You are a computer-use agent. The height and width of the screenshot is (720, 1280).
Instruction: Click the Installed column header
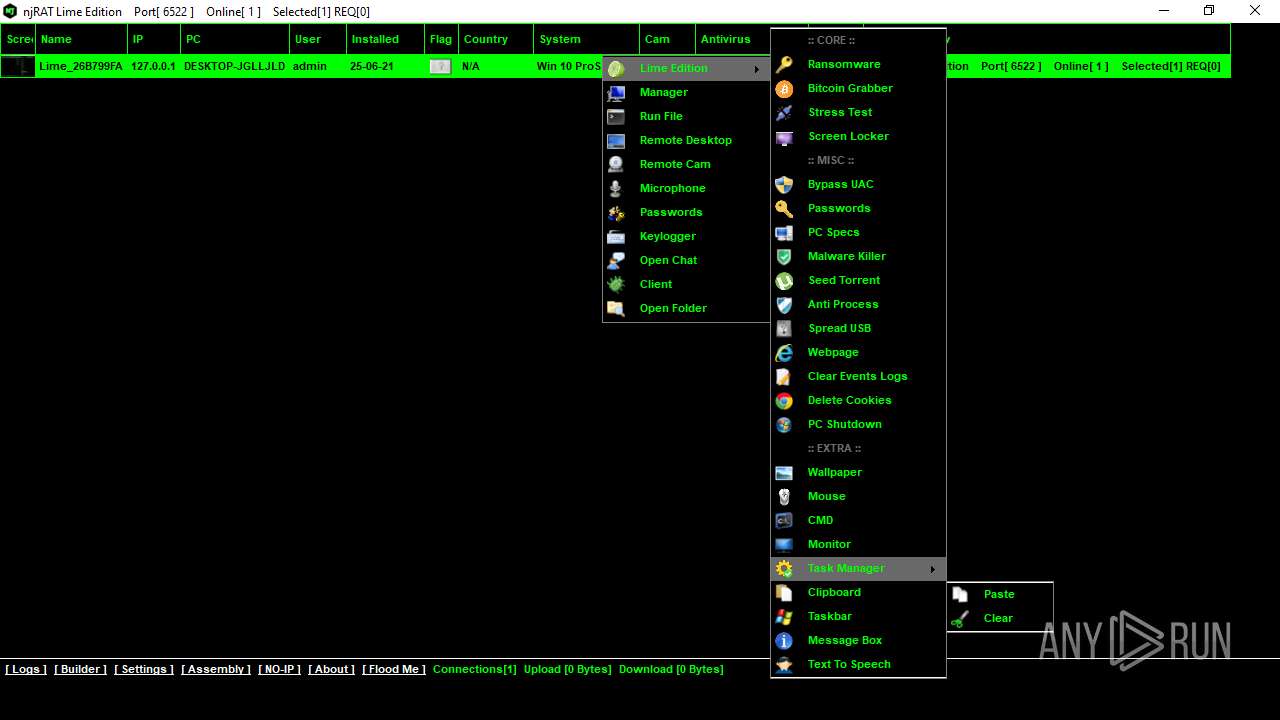385,39
